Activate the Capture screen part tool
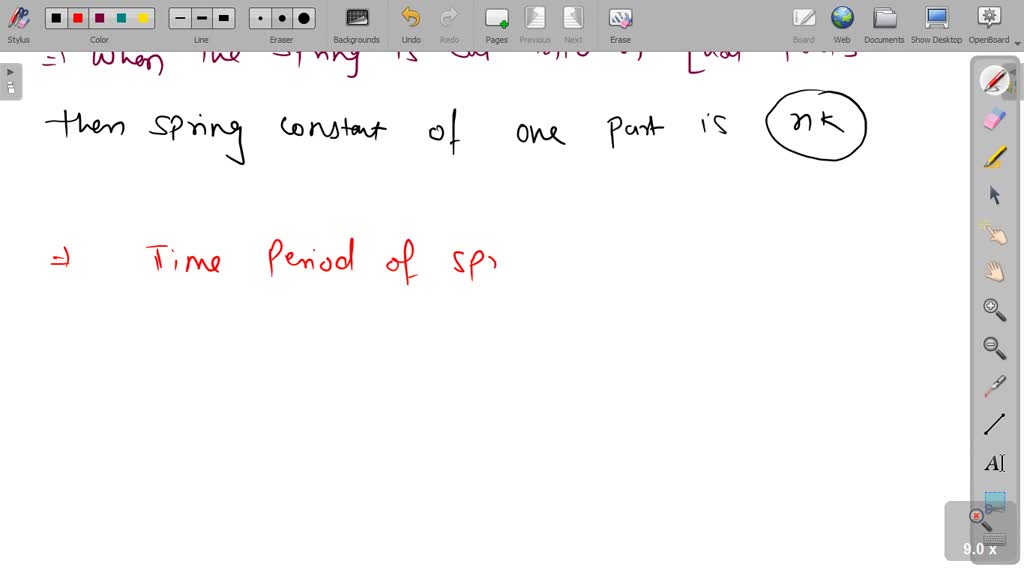Image resolution: width=1024 pixels, height=576 pixels. pos(994,501)
